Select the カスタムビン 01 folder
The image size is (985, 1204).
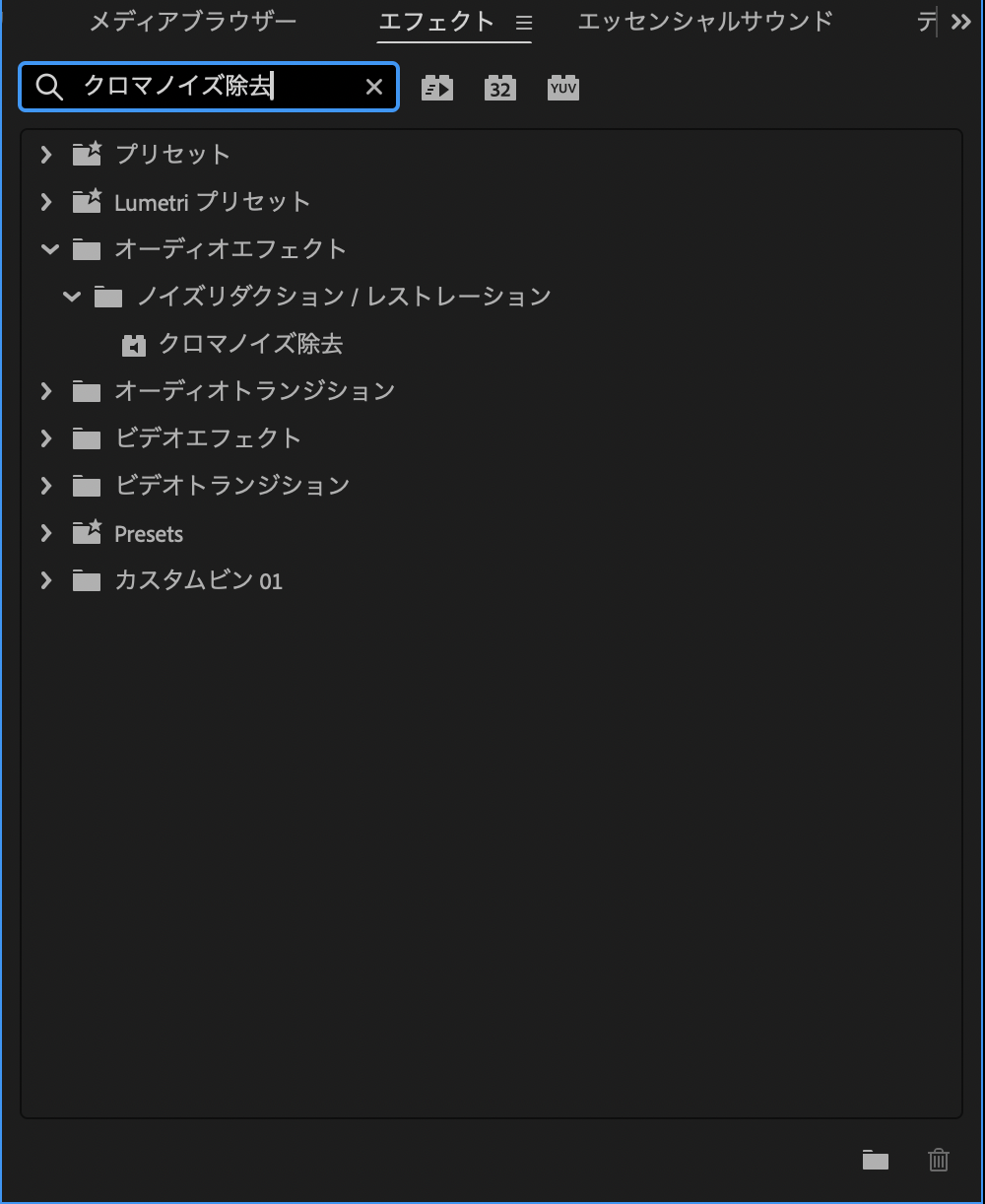(x=198, y=580)
